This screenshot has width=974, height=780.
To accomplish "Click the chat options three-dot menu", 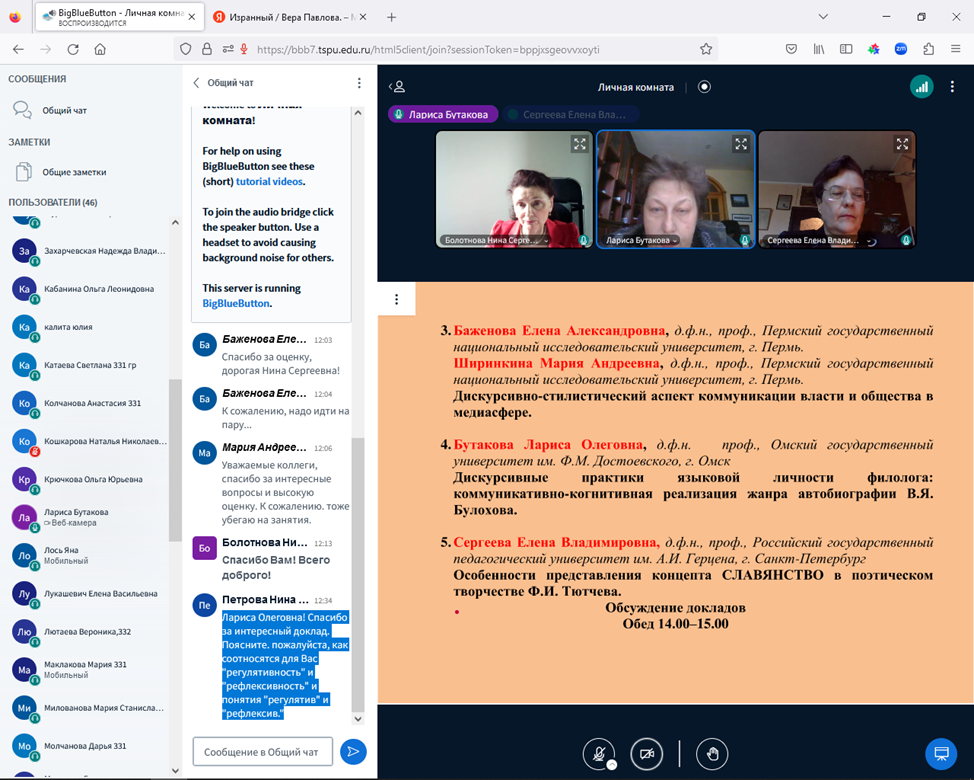I will click(359, 83).
